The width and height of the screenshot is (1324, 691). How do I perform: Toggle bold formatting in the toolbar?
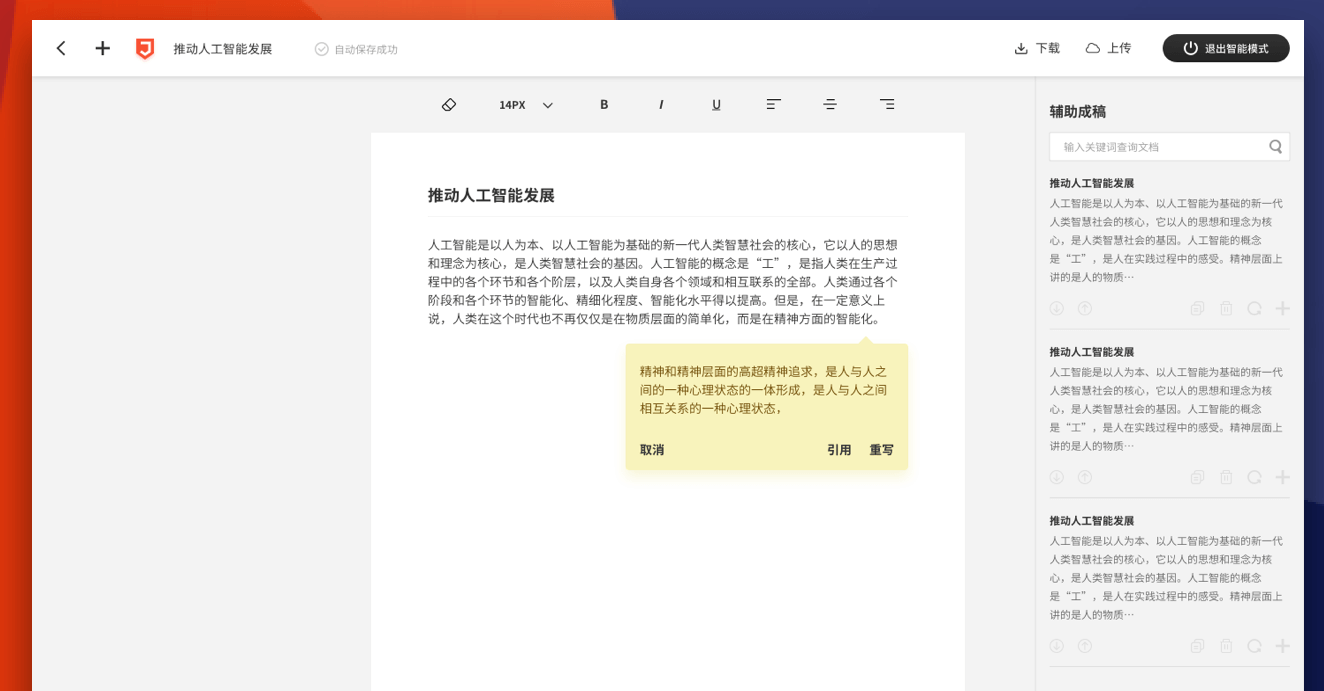click(x=603, y=105)
